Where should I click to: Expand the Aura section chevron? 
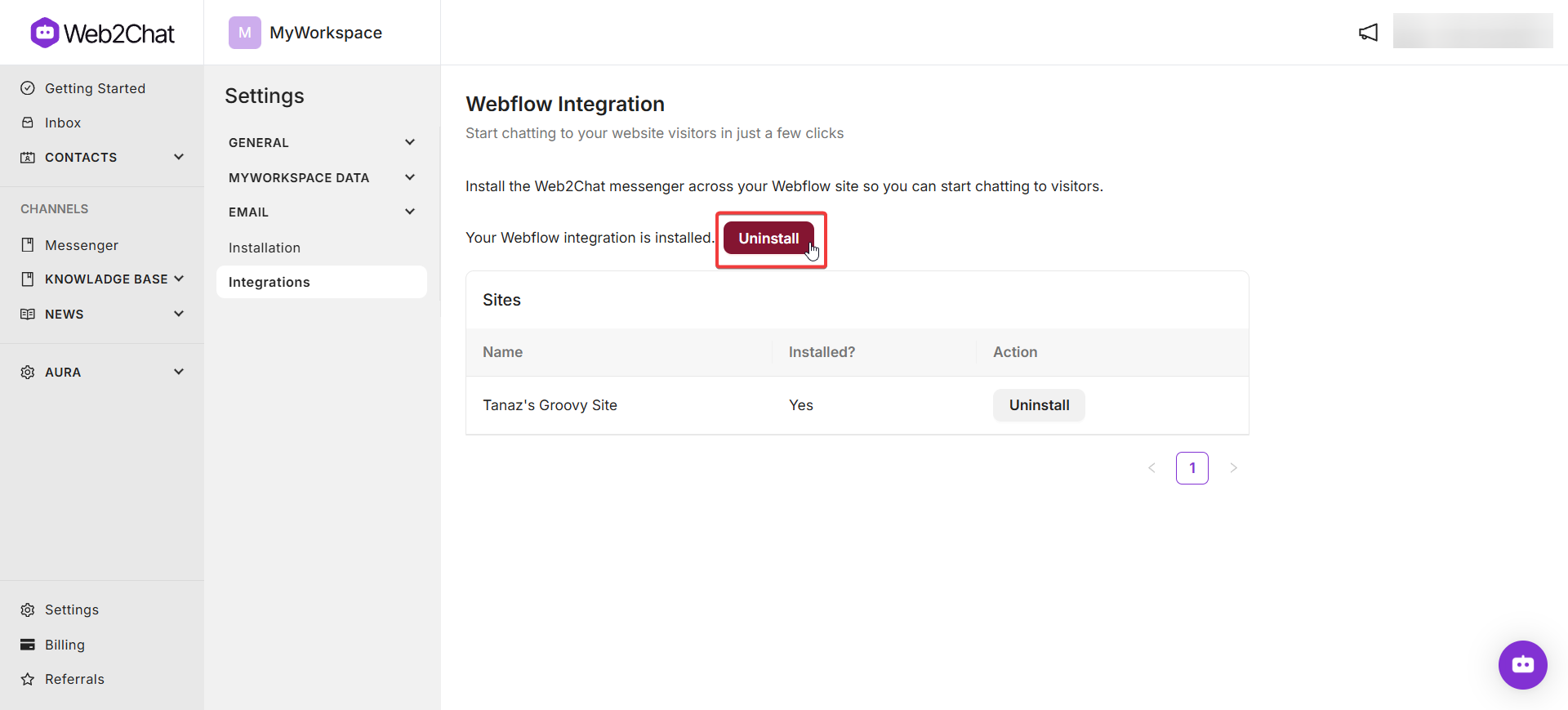[x=179, y=372]
